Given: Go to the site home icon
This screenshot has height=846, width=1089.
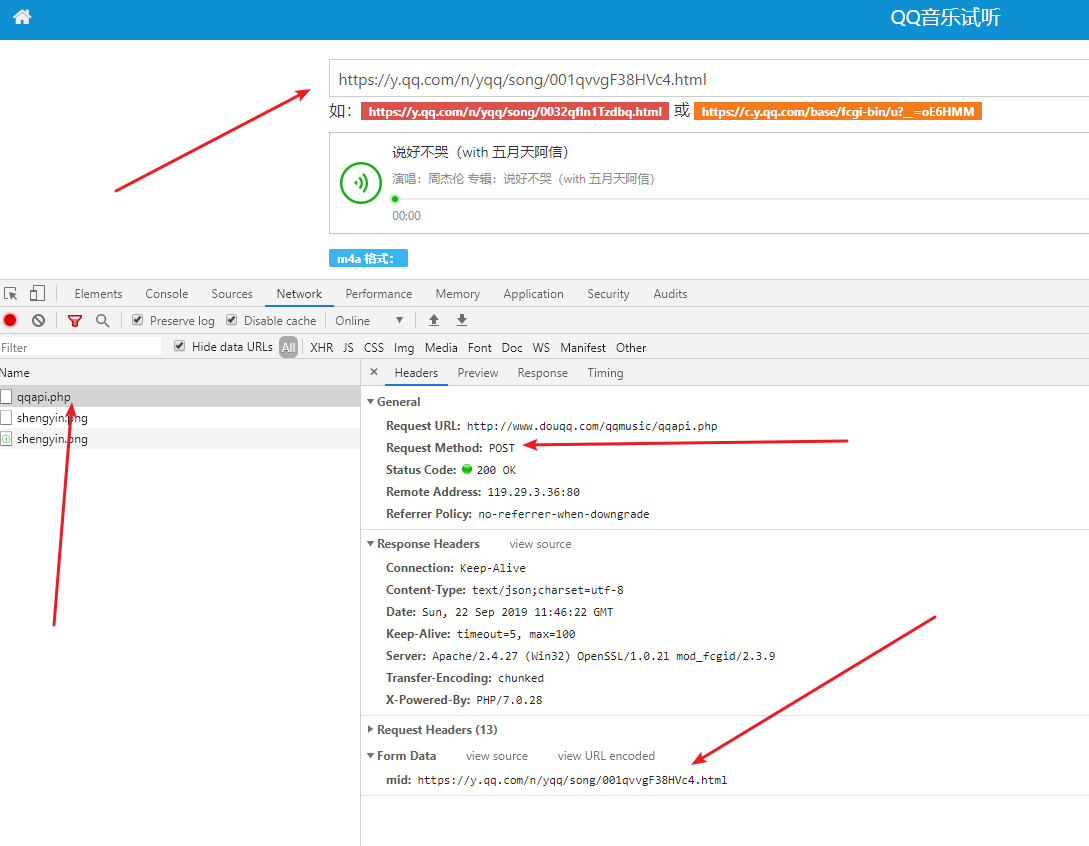Looking at the screenshot, I should click(22, 17).
